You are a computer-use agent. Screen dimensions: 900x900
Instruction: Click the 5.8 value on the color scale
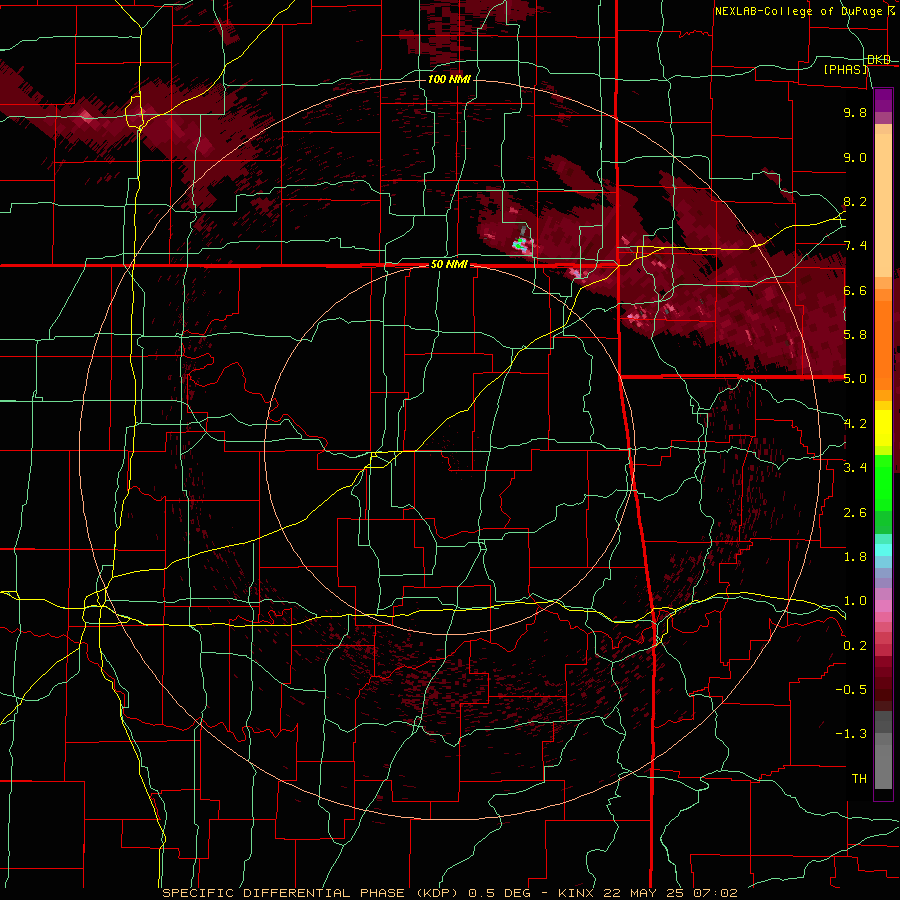coord(855,335)
